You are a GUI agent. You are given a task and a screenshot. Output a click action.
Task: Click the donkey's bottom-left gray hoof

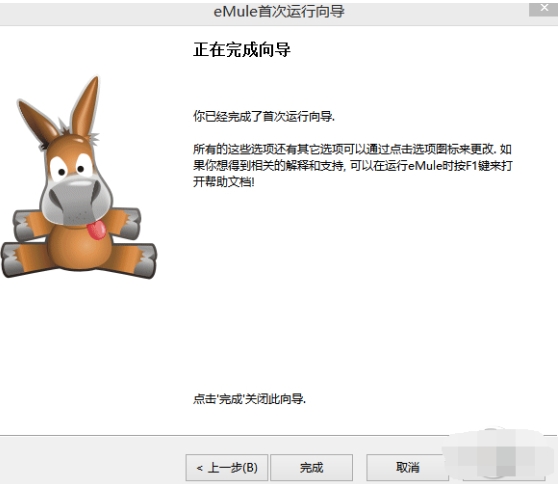tap(11, 259)
